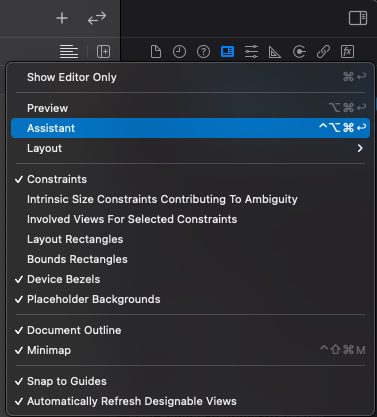
Task: Open the Size inspector ruler icon
Action: pos(275,52)
